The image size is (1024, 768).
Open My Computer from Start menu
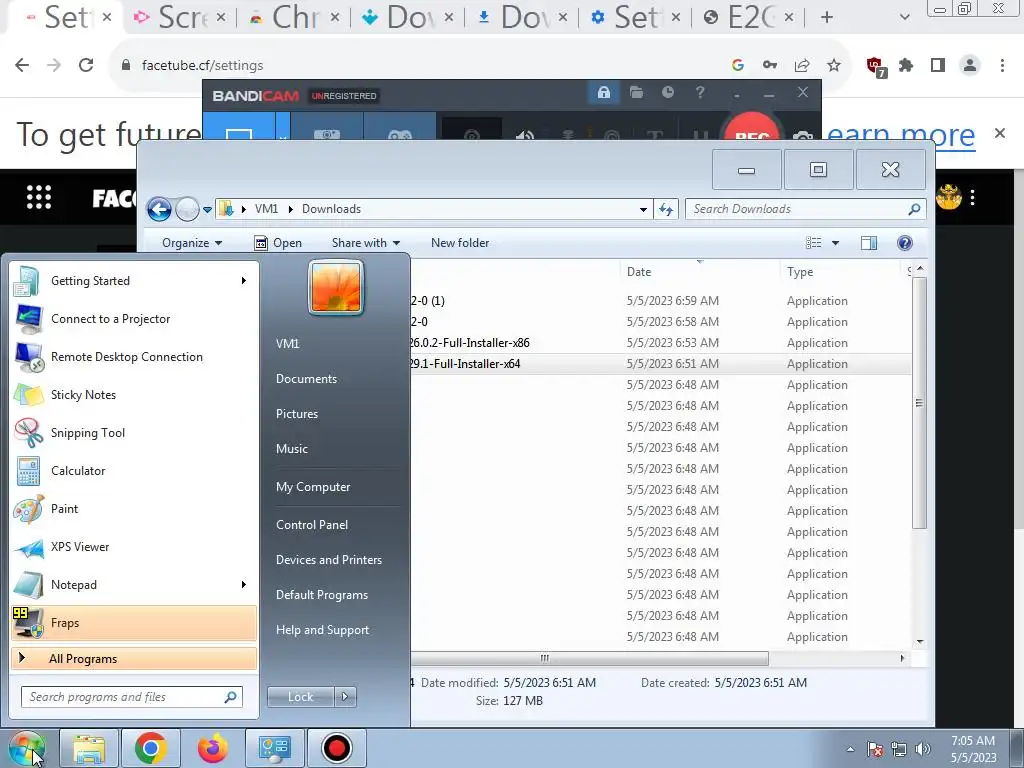click(313, 487)
